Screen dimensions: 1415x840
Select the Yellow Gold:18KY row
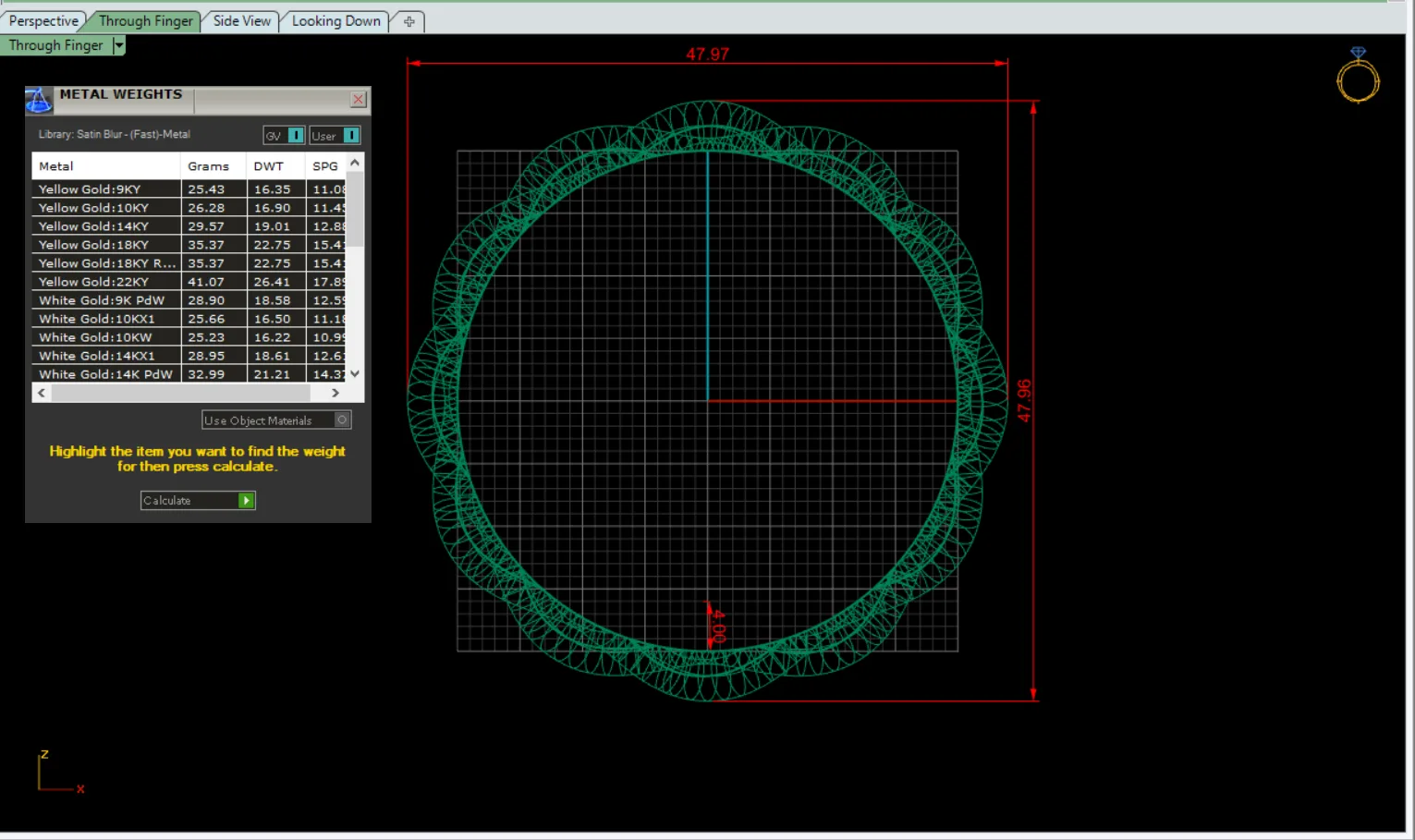pos(189,245)
